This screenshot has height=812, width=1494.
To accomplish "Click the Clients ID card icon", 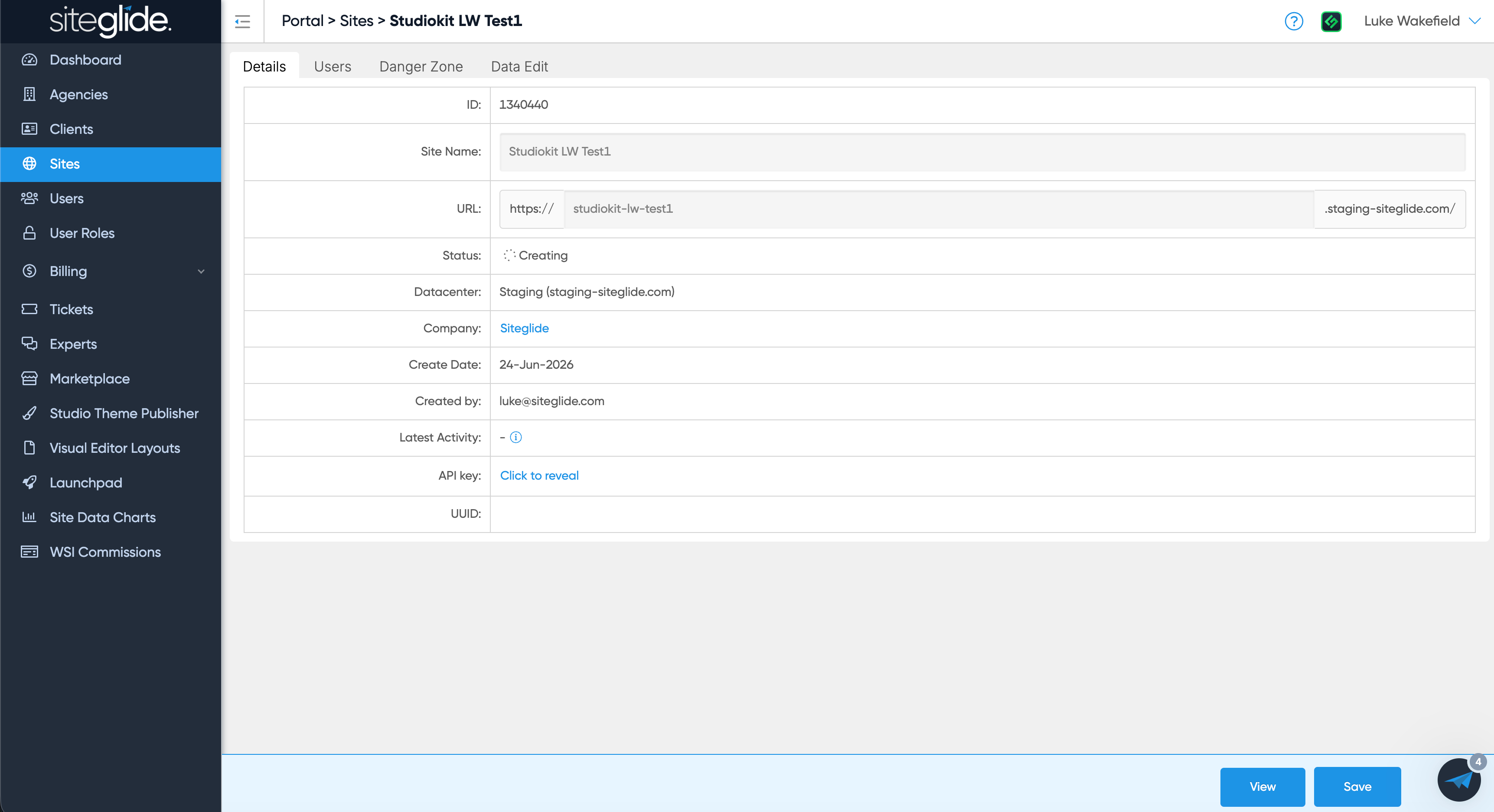I will pos(29,129).
